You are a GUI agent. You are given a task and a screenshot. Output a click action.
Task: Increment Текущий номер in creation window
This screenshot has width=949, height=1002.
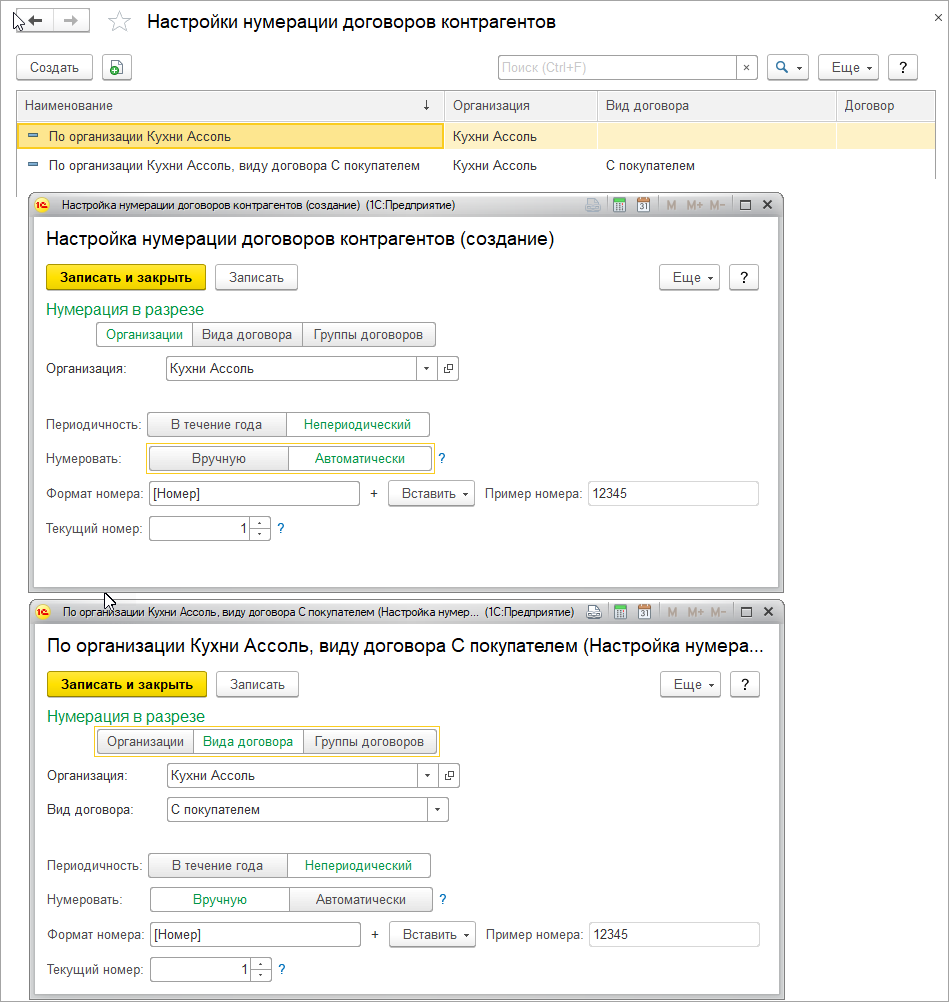[259, 523]
